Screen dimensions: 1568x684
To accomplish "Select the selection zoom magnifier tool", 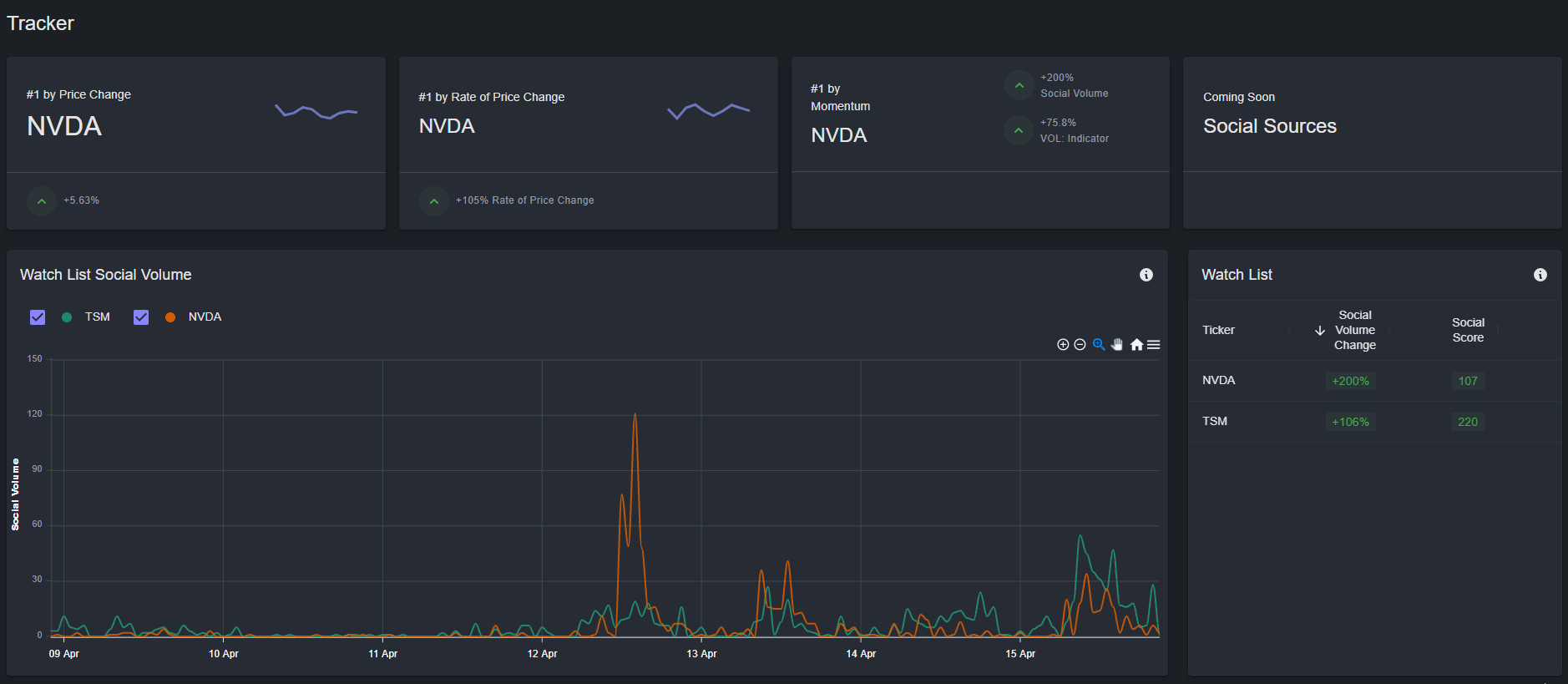I will 1099,345.
